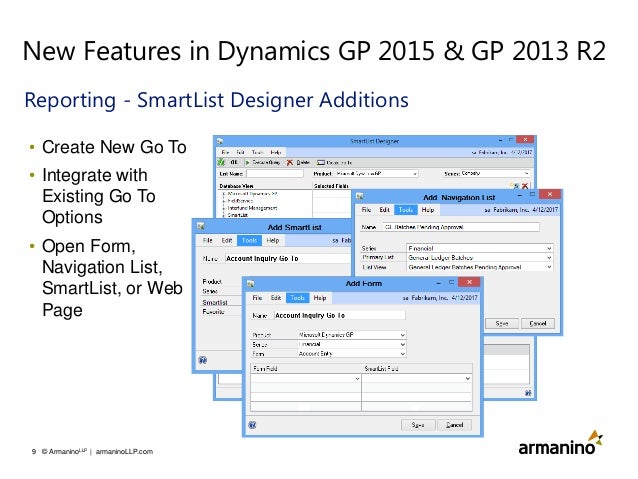Open Form dropdown showing Account Entry

(402, 354)
